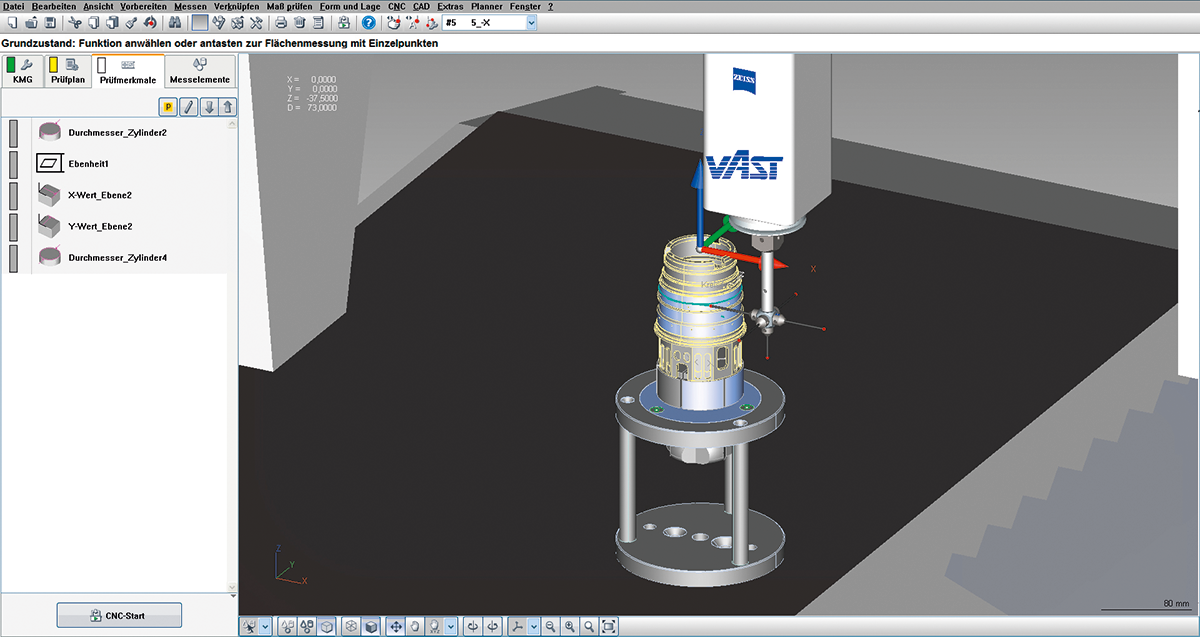Select the pan move arrows tool
The height and width of the screenshot is (637, 1200).
[x=395, y=626]
